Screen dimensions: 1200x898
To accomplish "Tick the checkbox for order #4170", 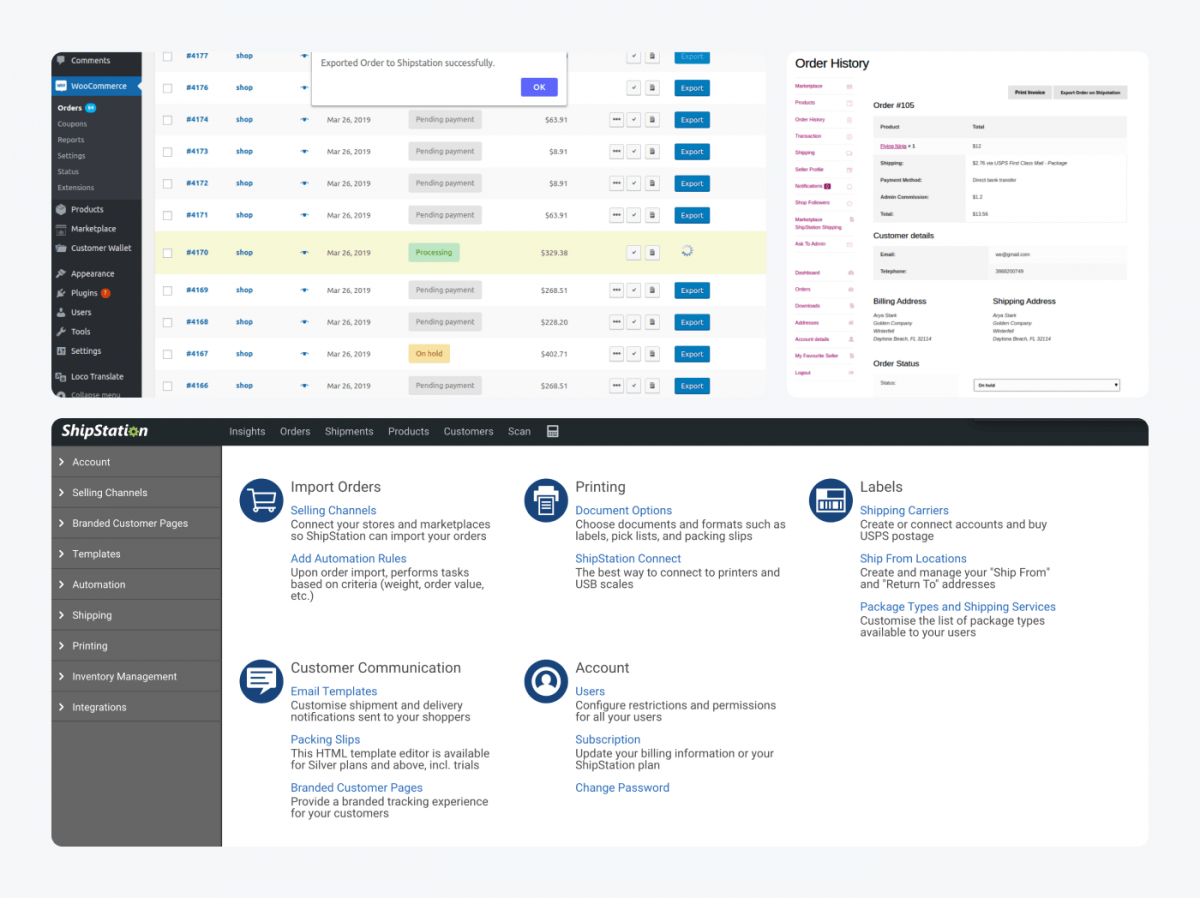I will [x=167, y=253].
